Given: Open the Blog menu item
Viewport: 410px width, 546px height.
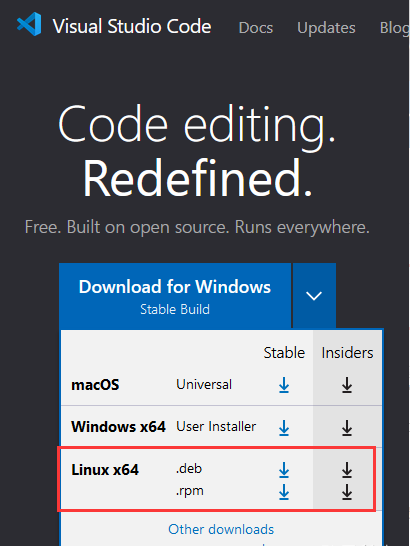Looking at the screenshot, I should (x=394, y=28).
